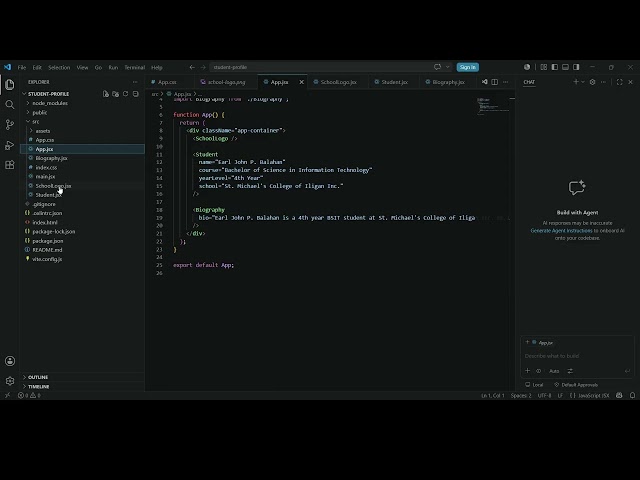The width and height of the screenshot is (640, 480).
Task: Toggle the primary side bar layout button
Action: [554, 67]
